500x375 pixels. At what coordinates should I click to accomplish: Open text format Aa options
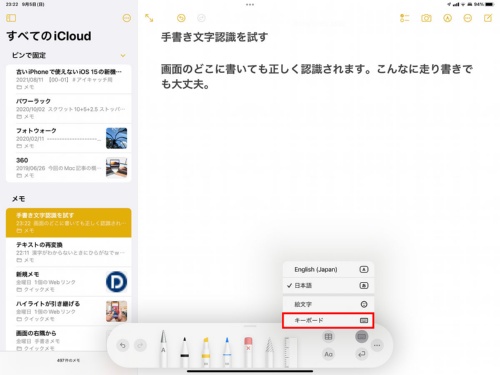point(328,354)
